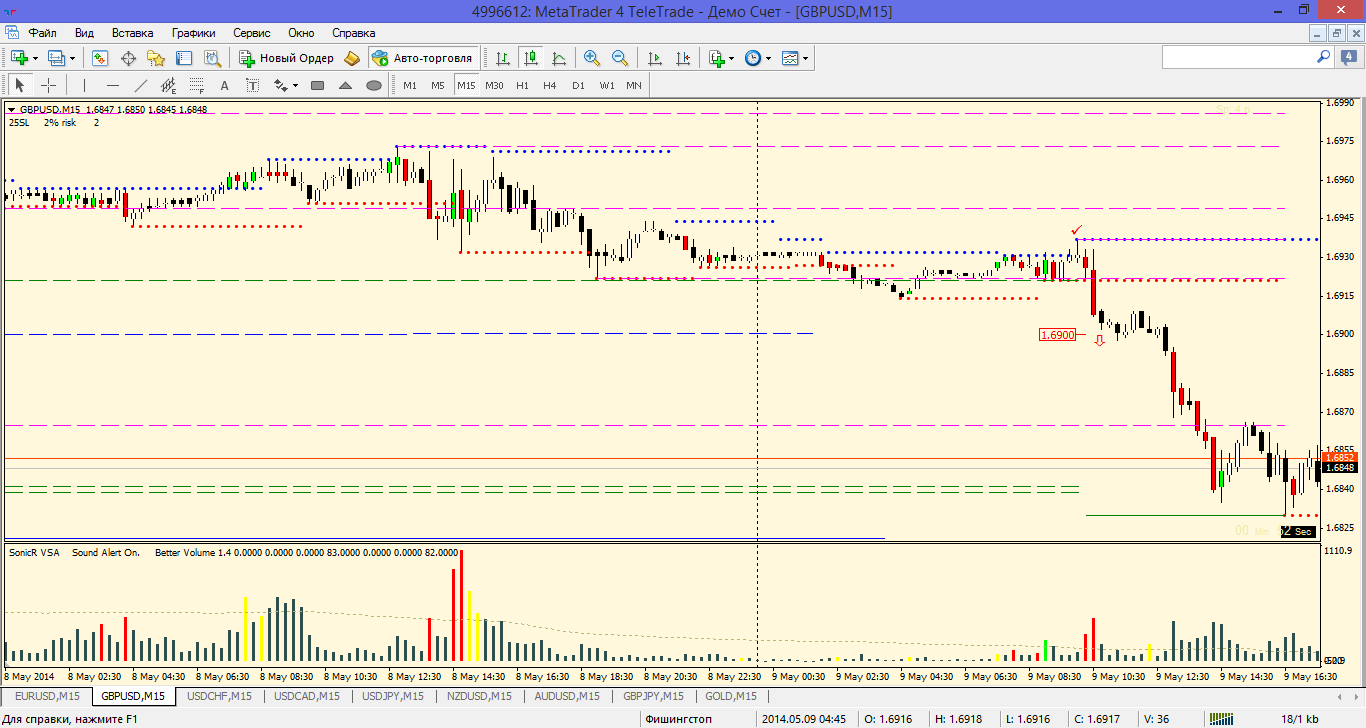Switch chart to Candlesticks mode

tap(531, 58)
